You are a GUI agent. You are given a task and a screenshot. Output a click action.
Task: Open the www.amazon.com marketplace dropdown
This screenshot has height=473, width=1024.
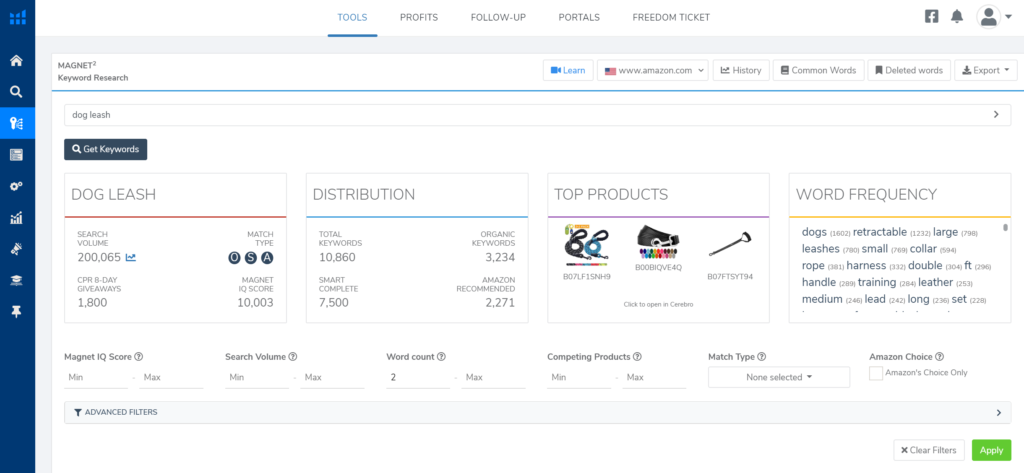[652, 71]
